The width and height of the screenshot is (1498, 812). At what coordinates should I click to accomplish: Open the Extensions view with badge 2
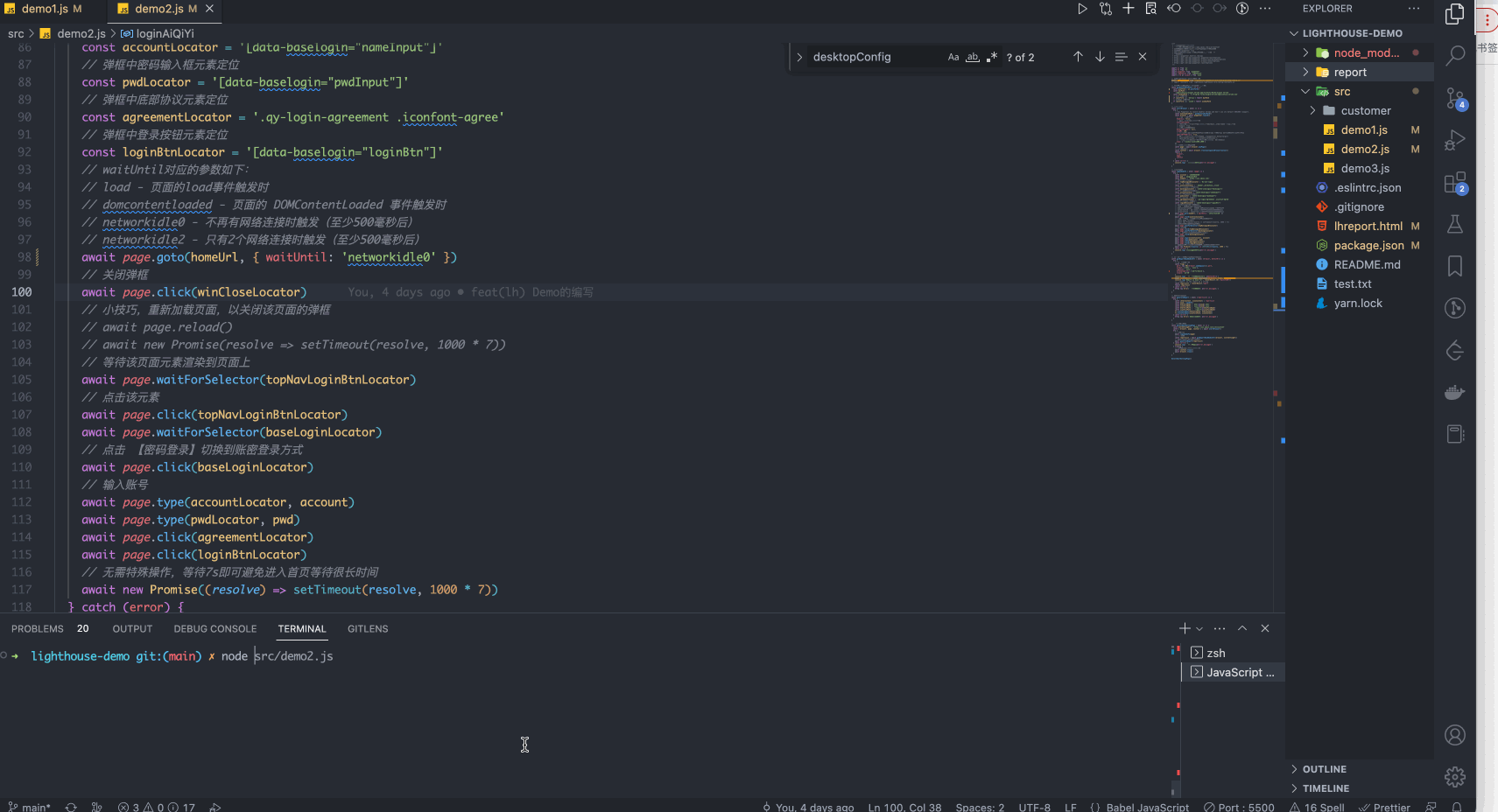pyautogui.click(x=1455, y=182)
